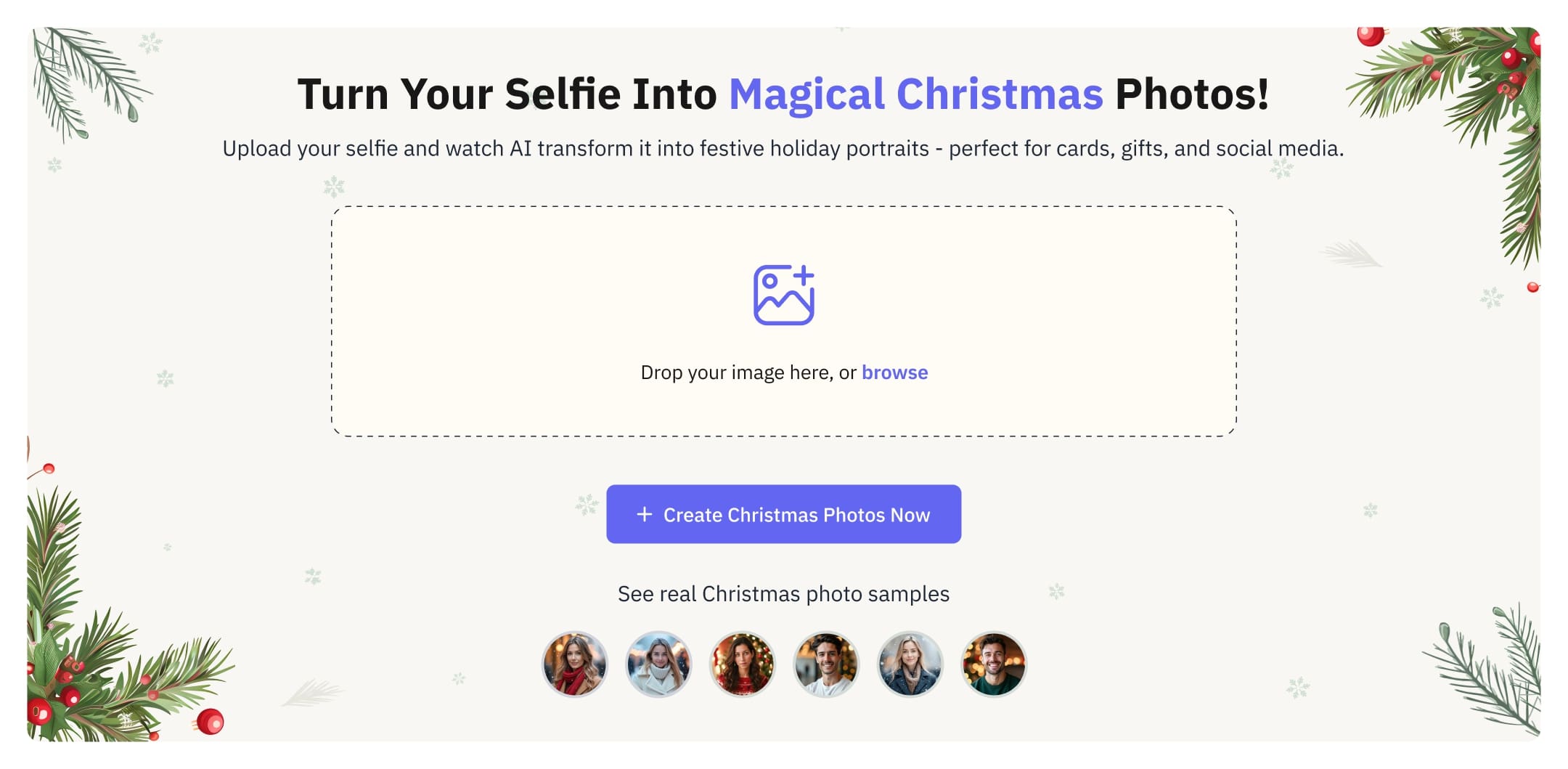Open the browse link to pick a selfie
1568x769 pixels.
(x=894, y=372)
